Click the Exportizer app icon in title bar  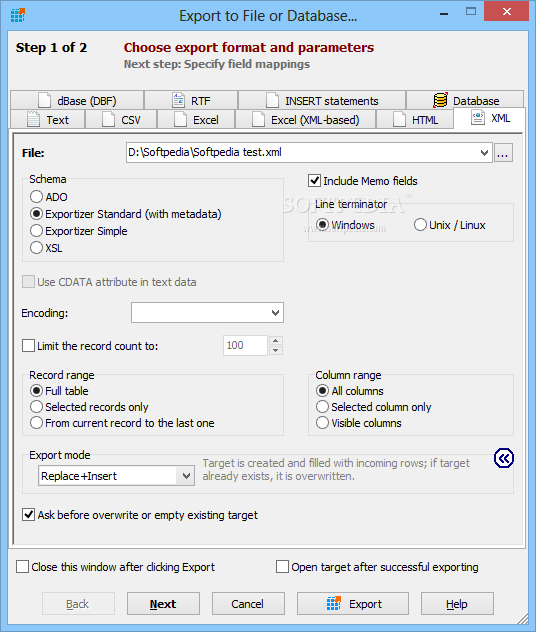(18, 15)
